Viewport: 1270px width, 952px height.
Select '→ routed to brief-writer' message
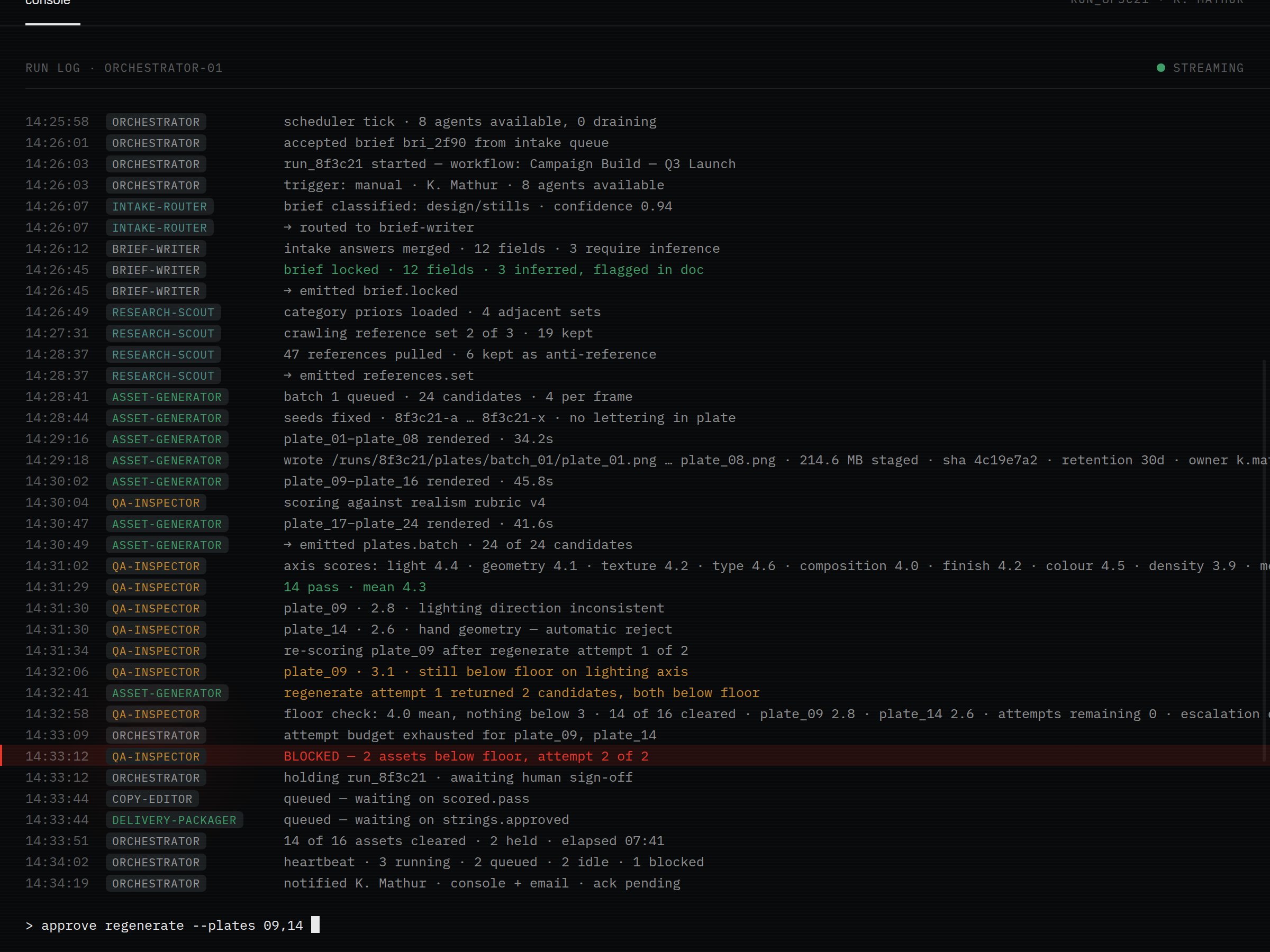(x=379, y=228)
